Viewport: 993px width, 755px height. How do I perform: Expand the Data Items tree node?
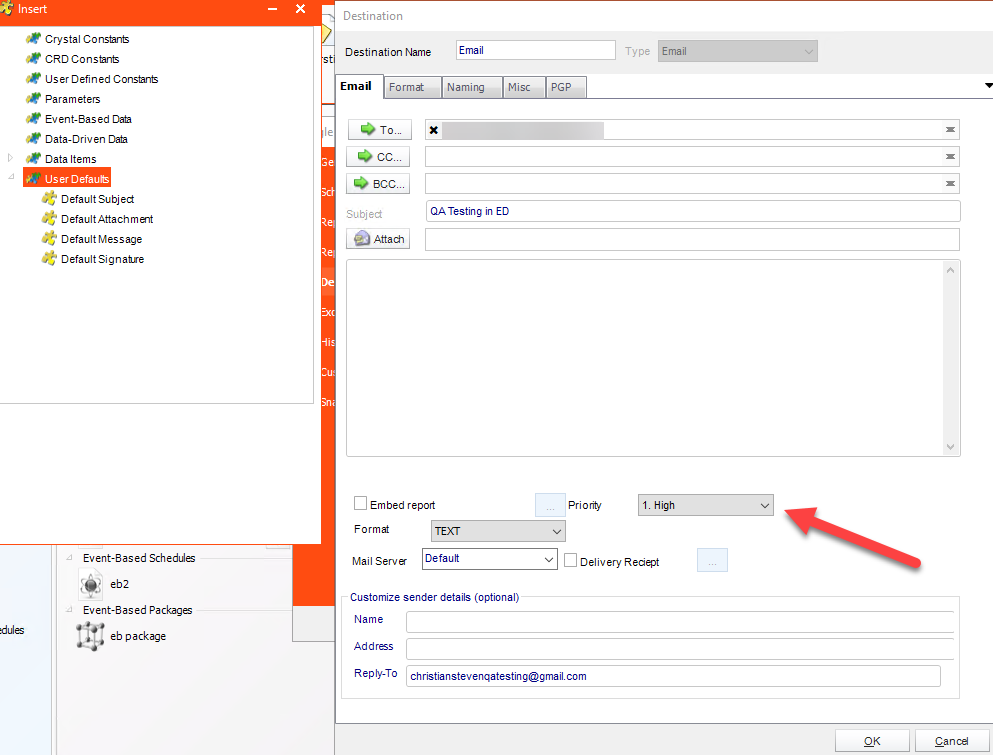coord(11,159)
